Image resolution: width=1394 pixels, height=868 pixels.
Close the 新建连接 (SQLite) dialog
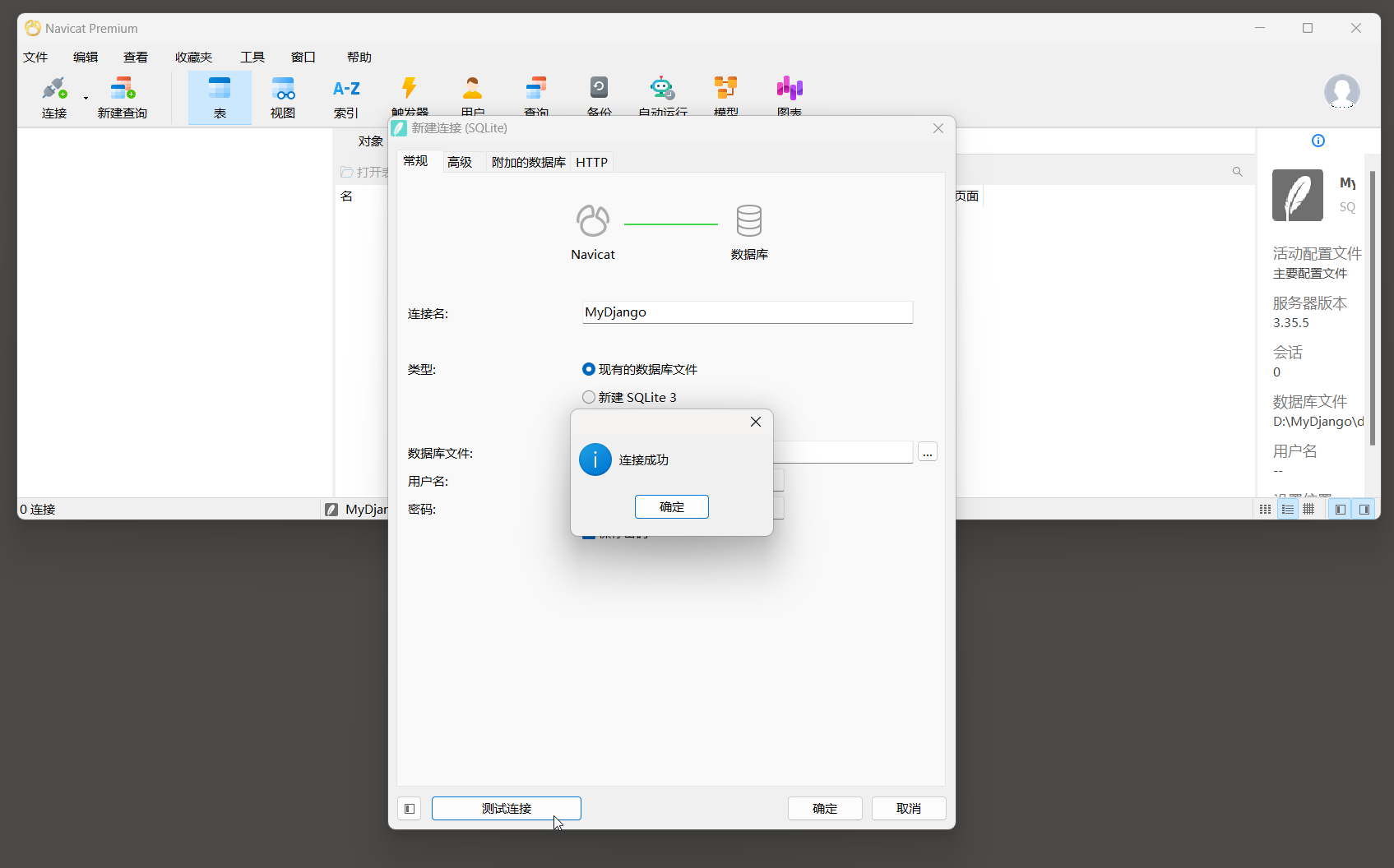point(938,128)
